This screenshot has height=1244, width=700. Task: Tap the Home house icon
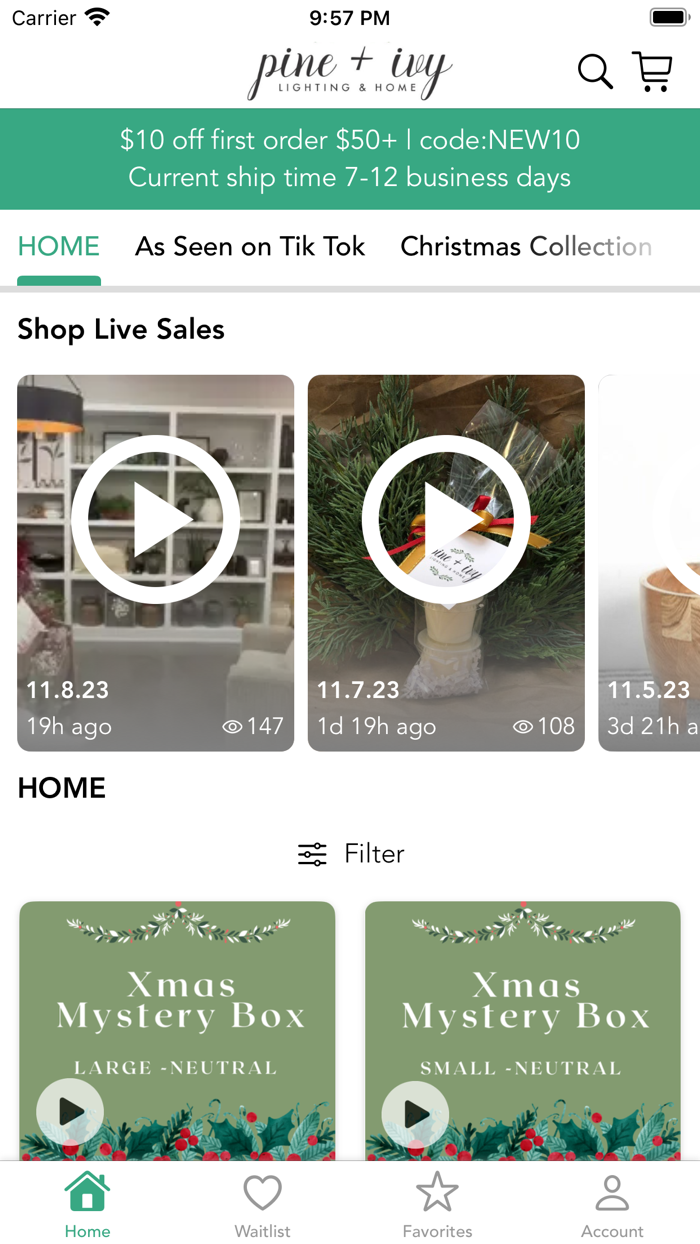[x=87, y=1191]
